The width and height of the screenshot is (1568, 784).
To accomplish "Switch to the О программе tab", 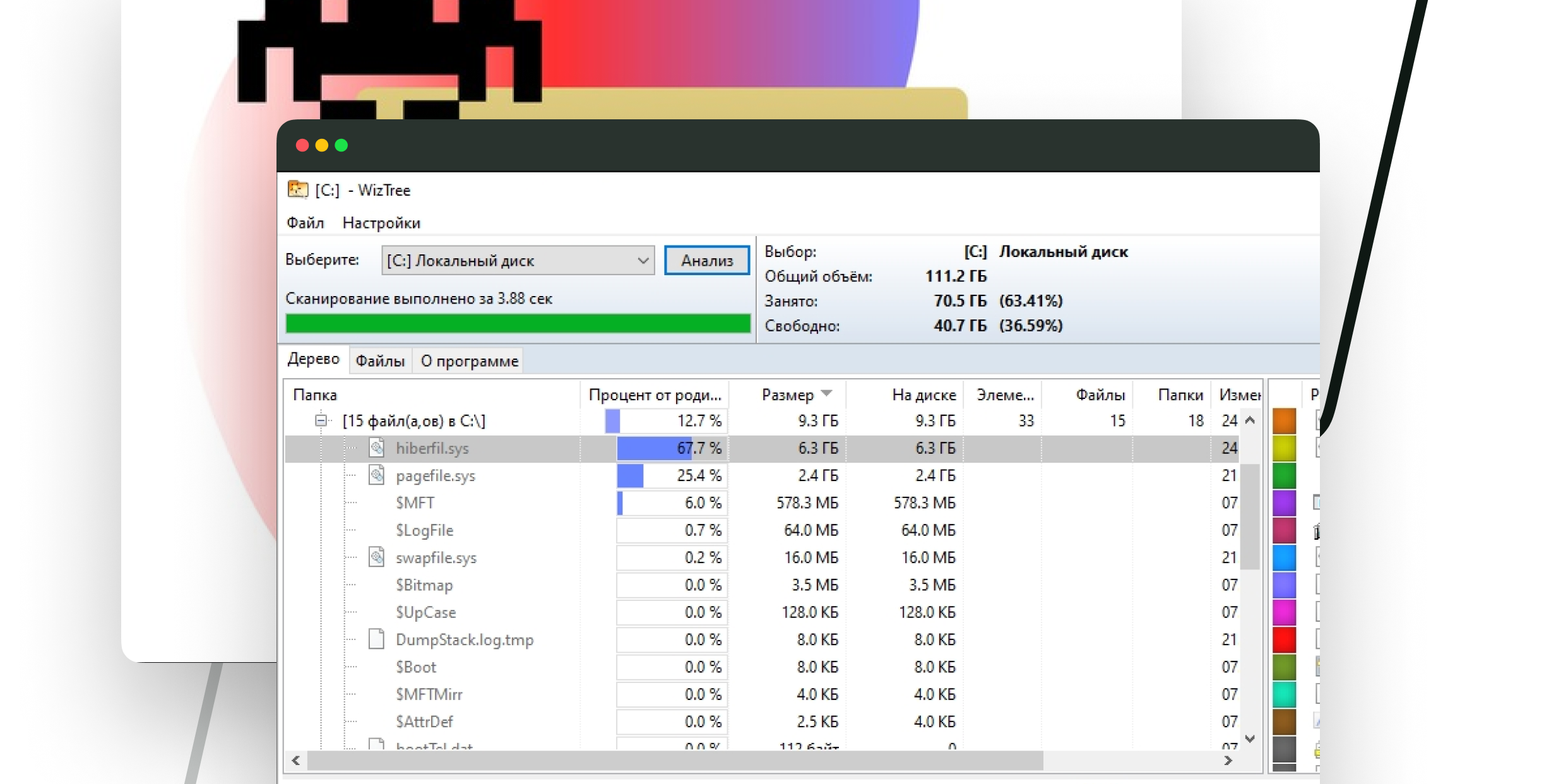I will (x=470, y=361).
